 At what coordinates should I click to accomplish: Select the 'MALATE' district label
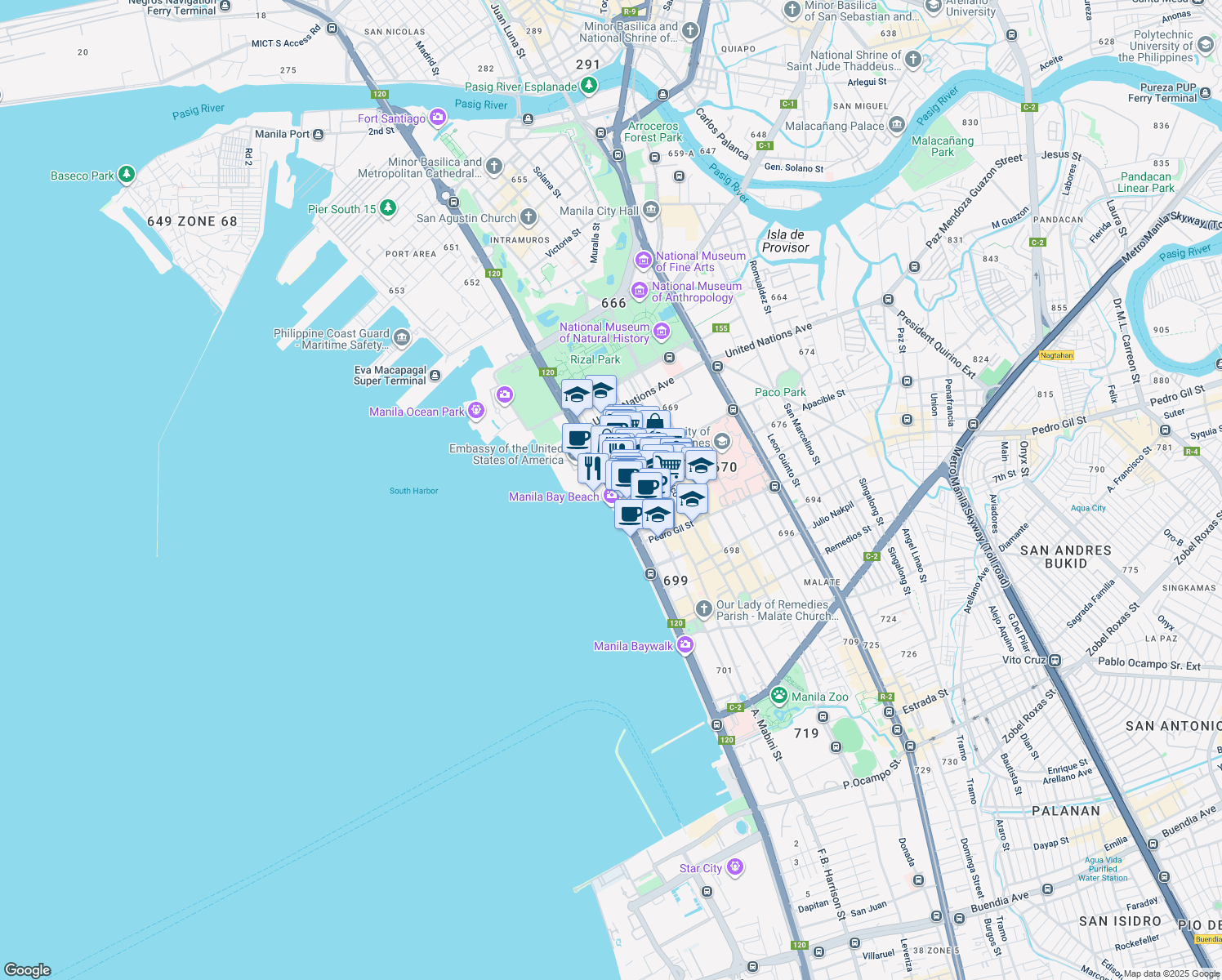click(822, 582)
